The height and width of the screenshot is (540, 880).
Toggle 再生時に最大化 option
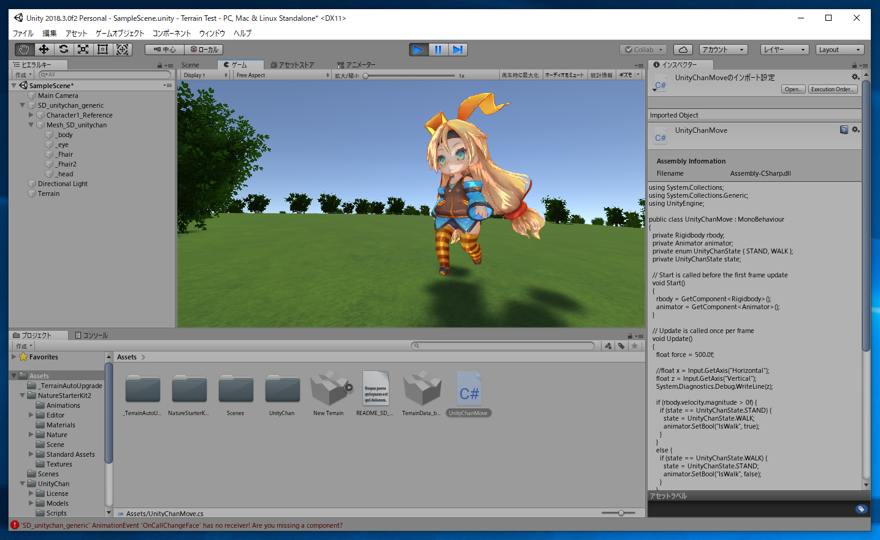[x=520, y=75]
